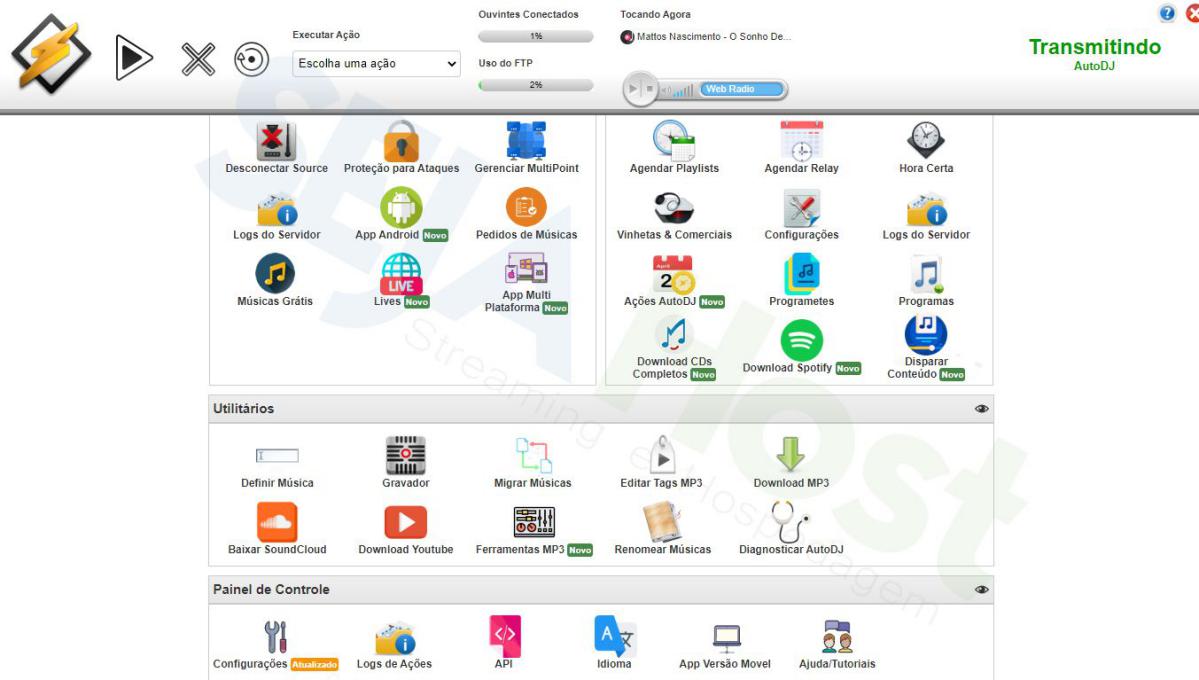Launch Baixar SoundCloud tool

277,523
